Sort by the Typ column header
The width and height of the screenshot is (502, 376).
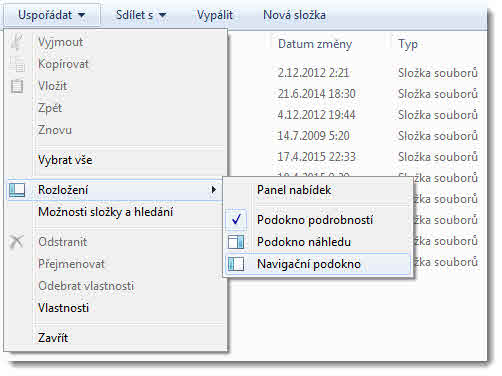(408, 44)
